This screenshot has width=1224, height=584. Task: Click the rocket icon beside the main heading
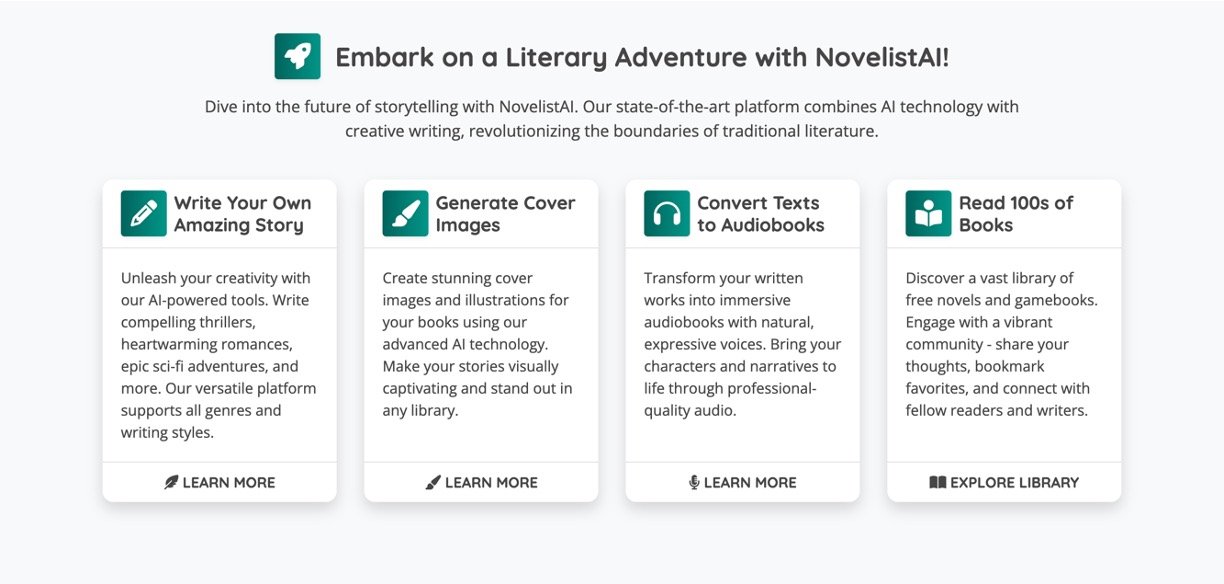tap(297, 56)
